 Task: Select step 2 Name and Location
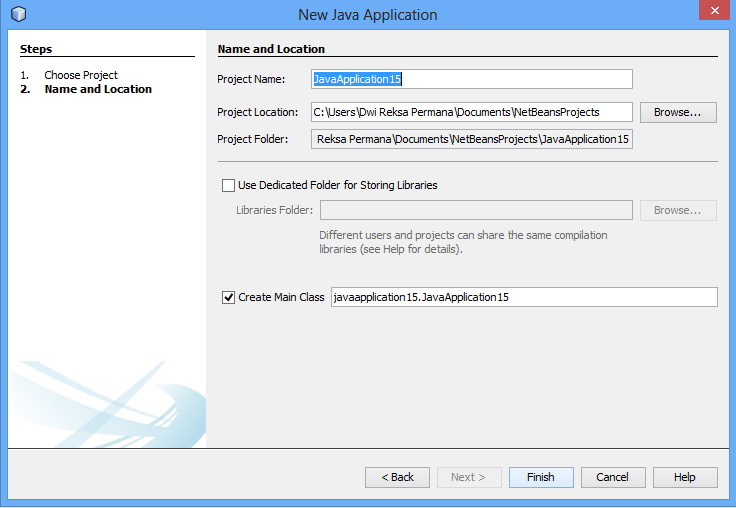pyautogui.click(x=98, y=89)
